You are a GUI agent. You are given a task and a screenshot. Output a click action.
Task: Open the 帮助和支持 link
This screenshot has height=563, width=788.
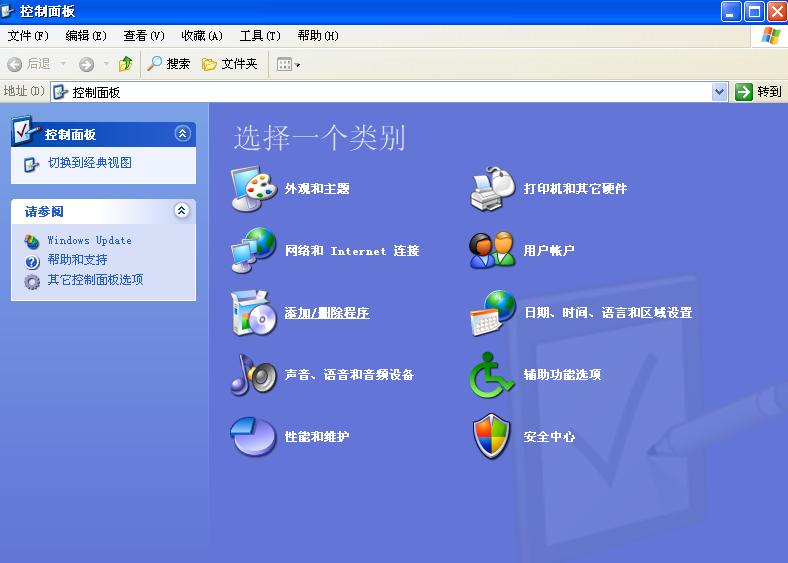click(x=77, y=259)
